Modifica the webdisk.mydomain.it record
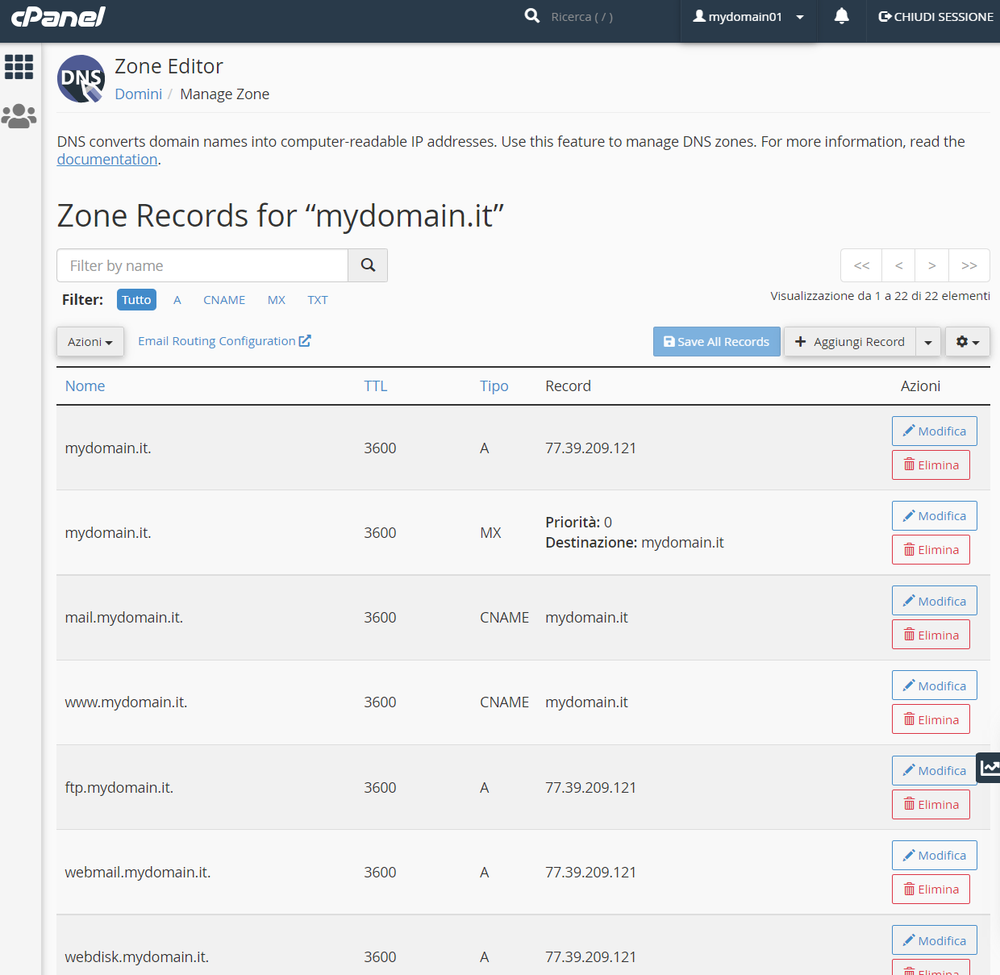 [934, 940]
